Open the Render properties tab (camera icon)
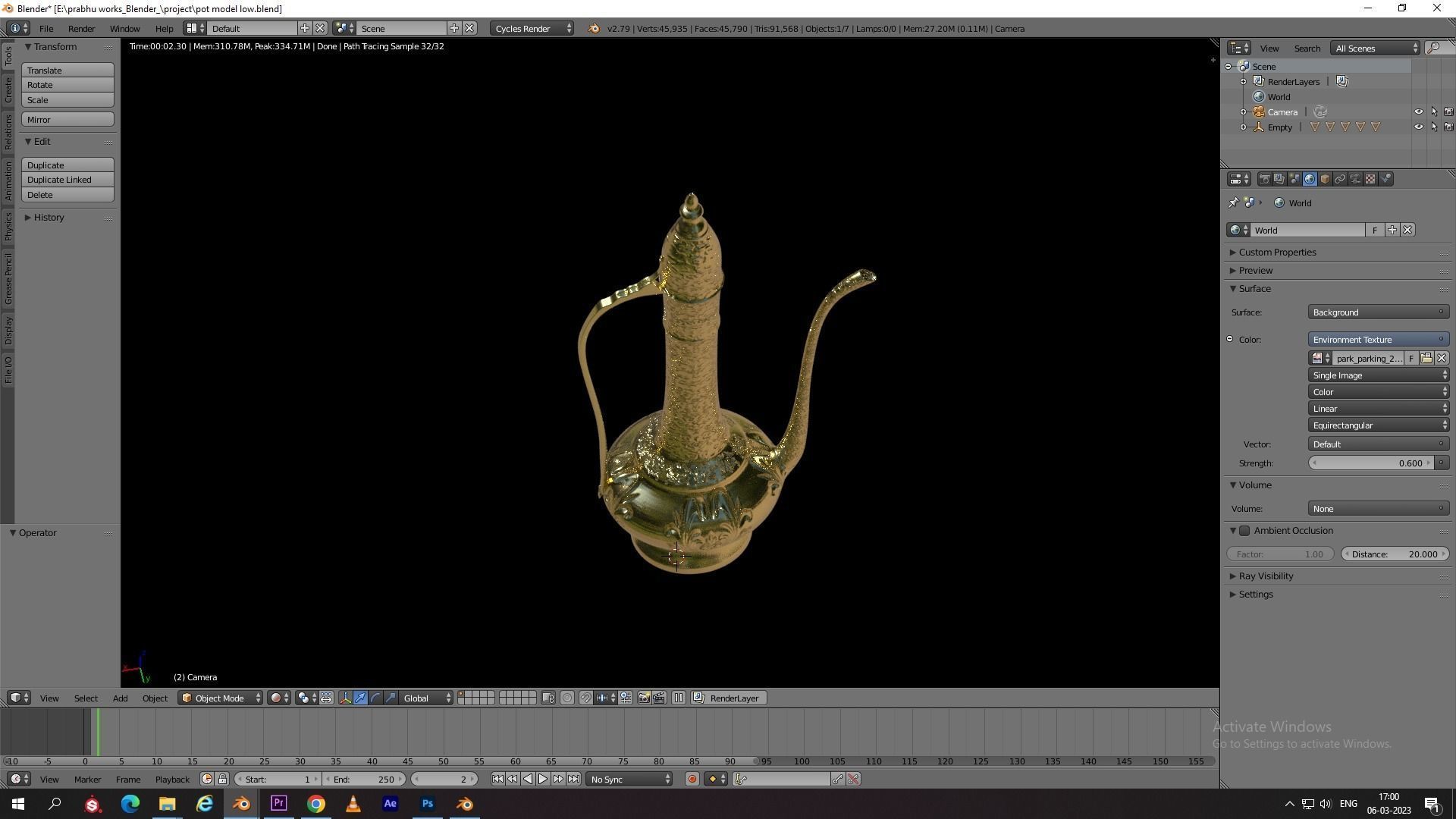This screenshot has height=819, width=1456. point(1264,180)
